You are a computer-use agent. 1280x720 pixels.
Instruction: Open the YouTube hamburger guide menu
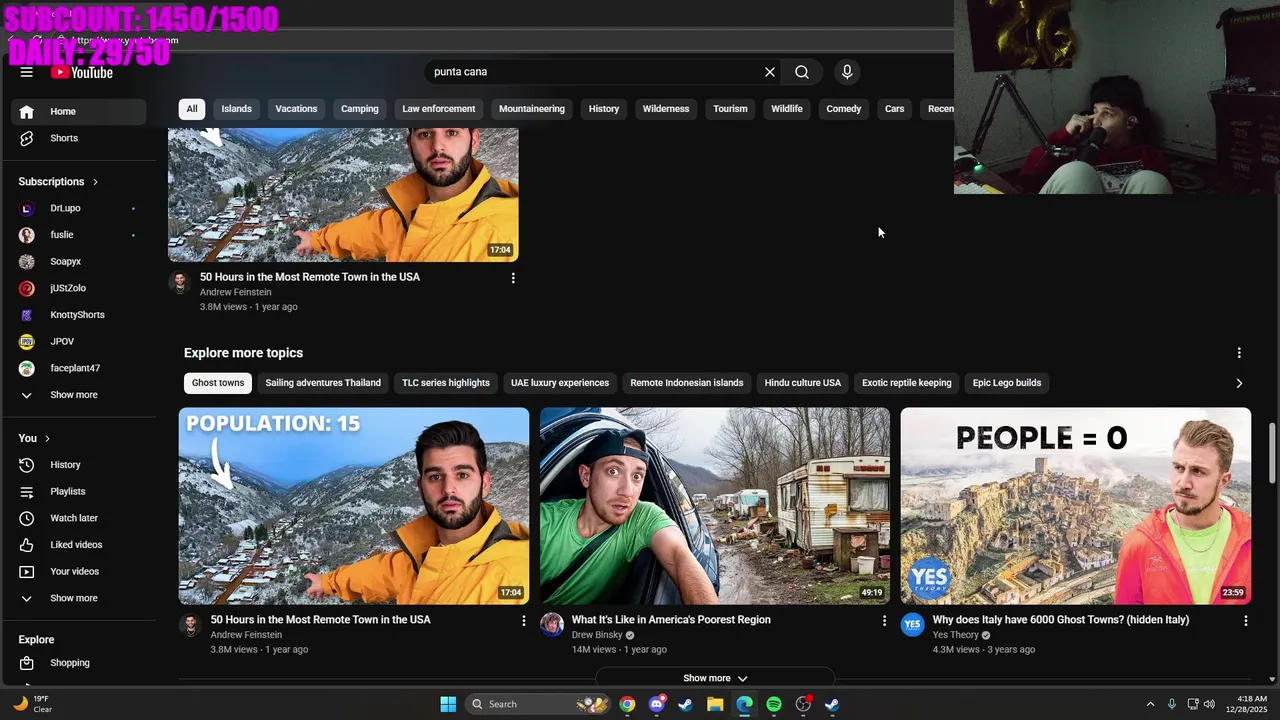pos(27,72)
